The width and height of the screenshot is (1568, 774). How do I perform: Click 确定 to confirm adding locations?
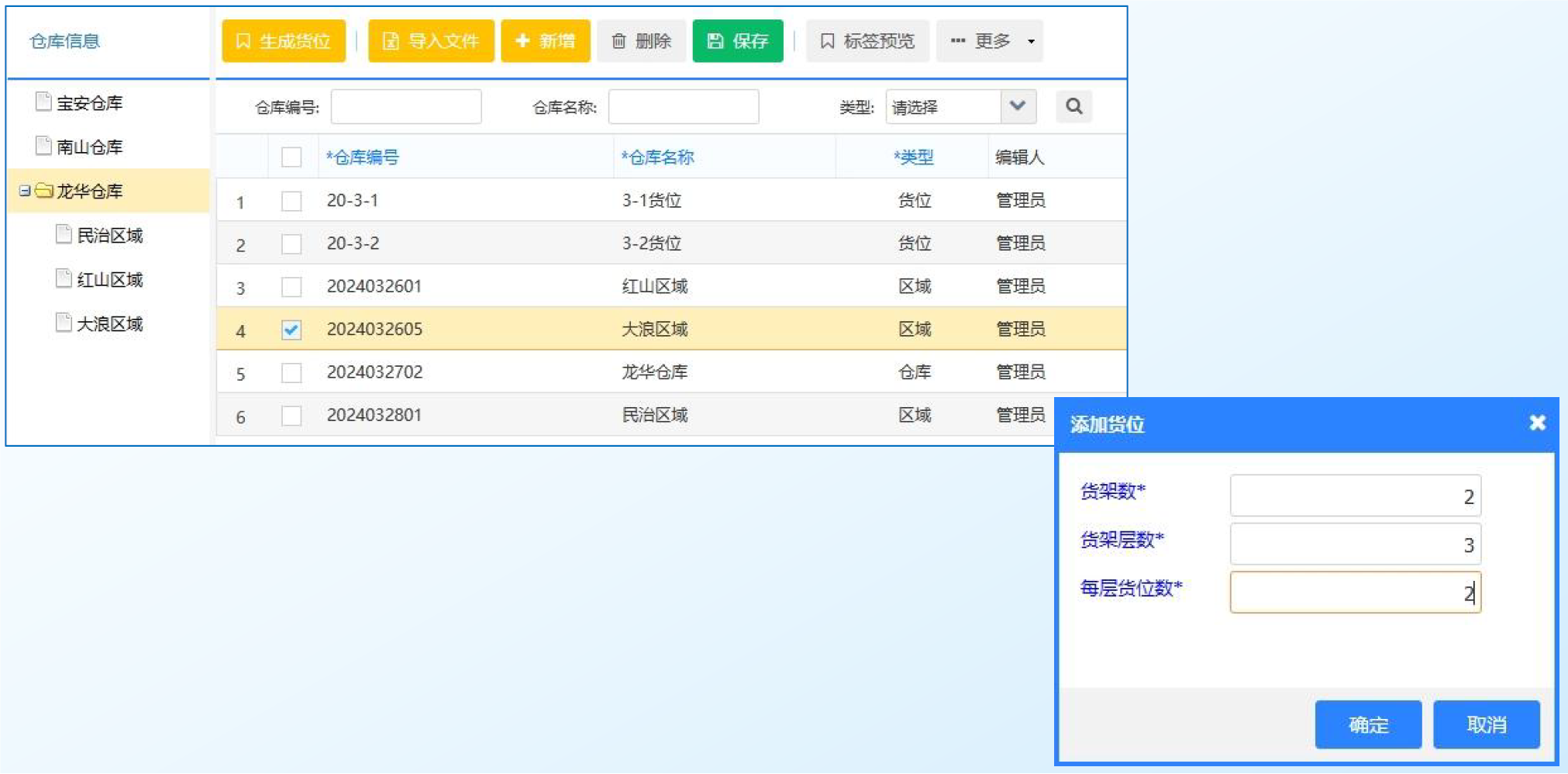click(1368, 724)
